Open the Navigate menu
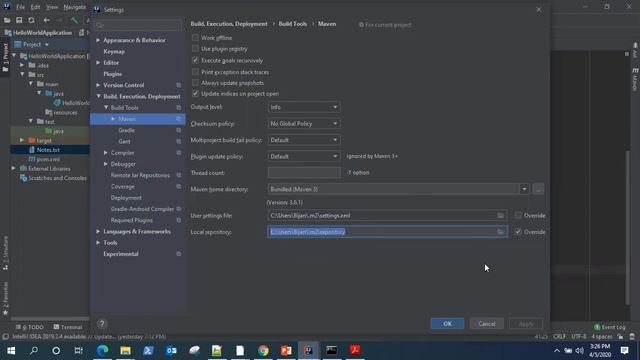The image size is (640, 360). click(75, 7)
